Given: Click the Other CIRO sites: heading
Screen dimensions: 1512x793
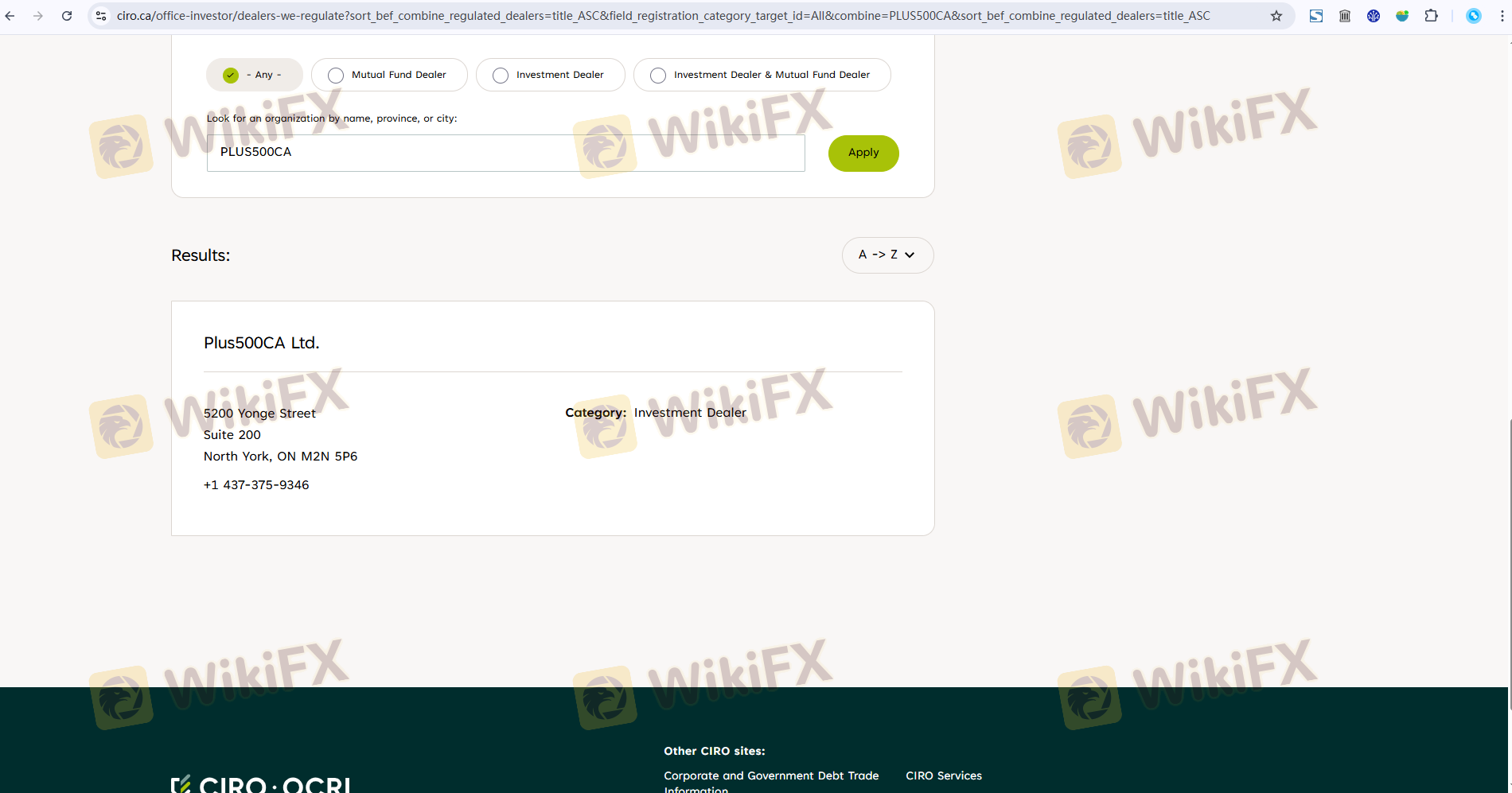Looking at the screenshot, I should 715,751.
